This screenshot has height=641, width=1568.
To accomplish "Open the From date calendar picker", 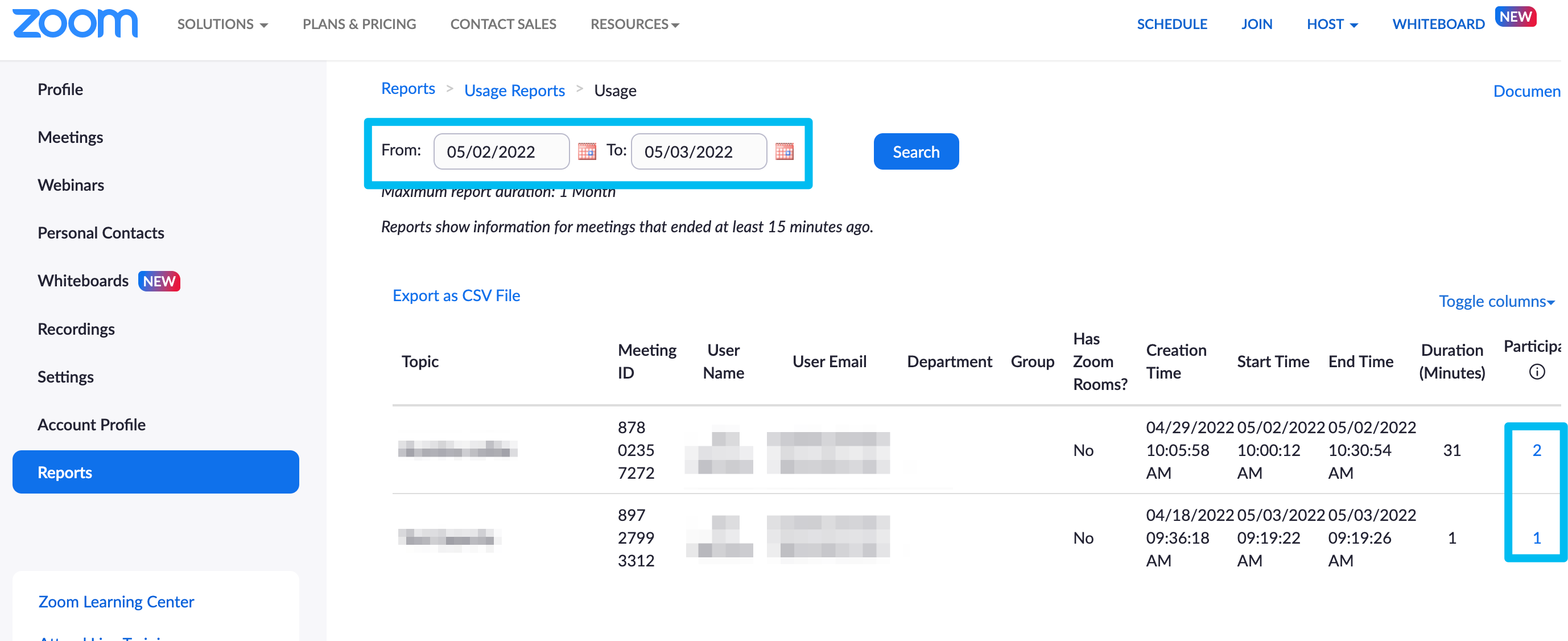I will tap(587, 151).
